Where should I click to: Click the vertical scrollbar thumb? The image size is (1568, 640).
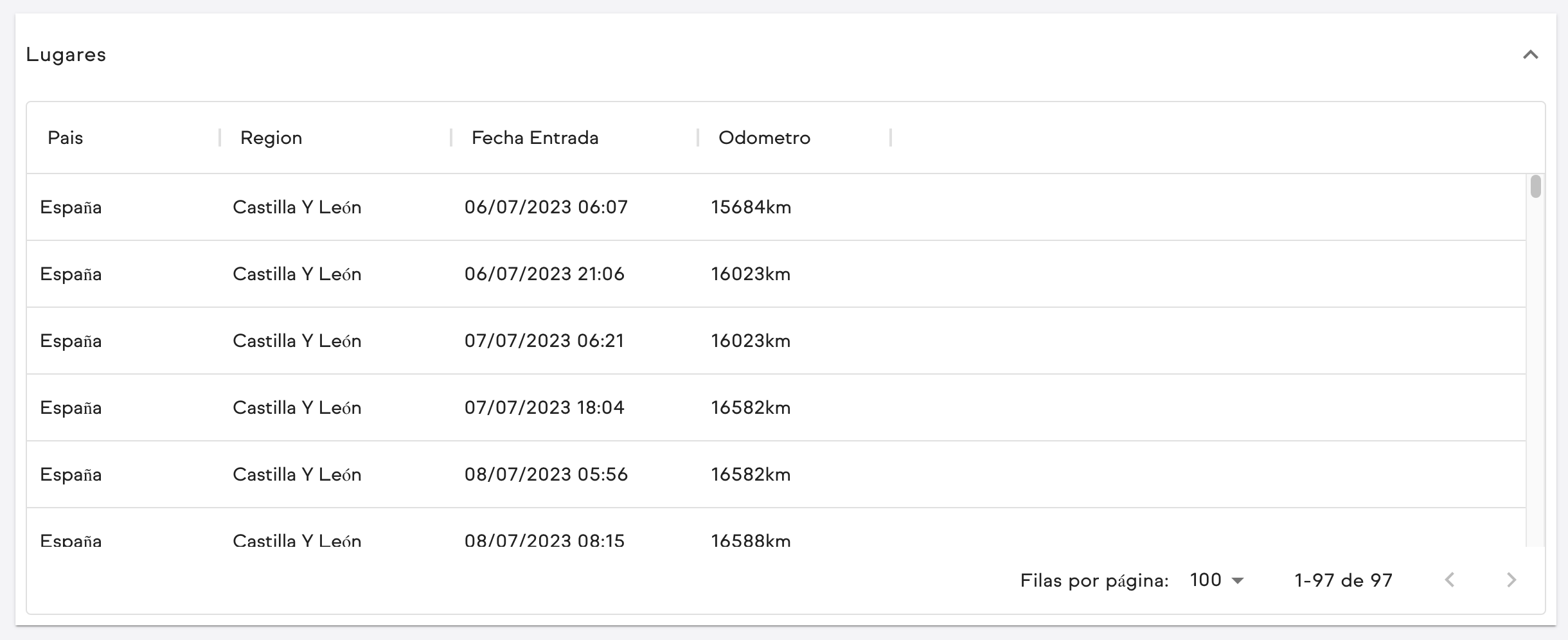pyautogui.click(x=1535, y=186)
